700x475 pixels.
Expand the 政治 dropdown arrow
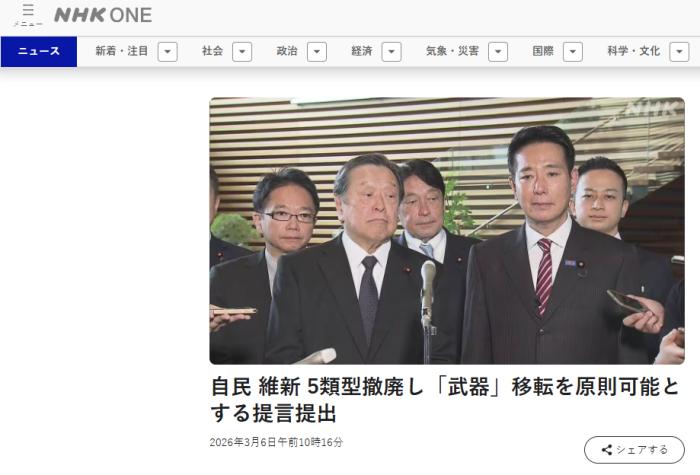click(317, 52)
